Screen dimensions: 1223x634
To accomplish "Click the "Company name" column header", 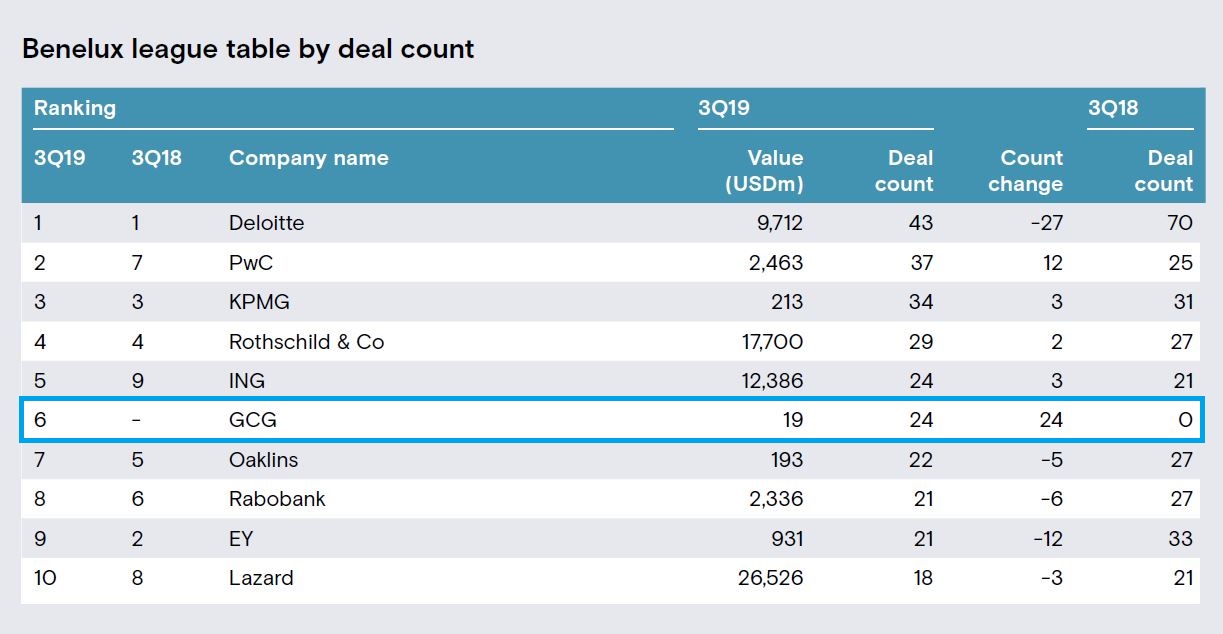I will click(309, 158).
